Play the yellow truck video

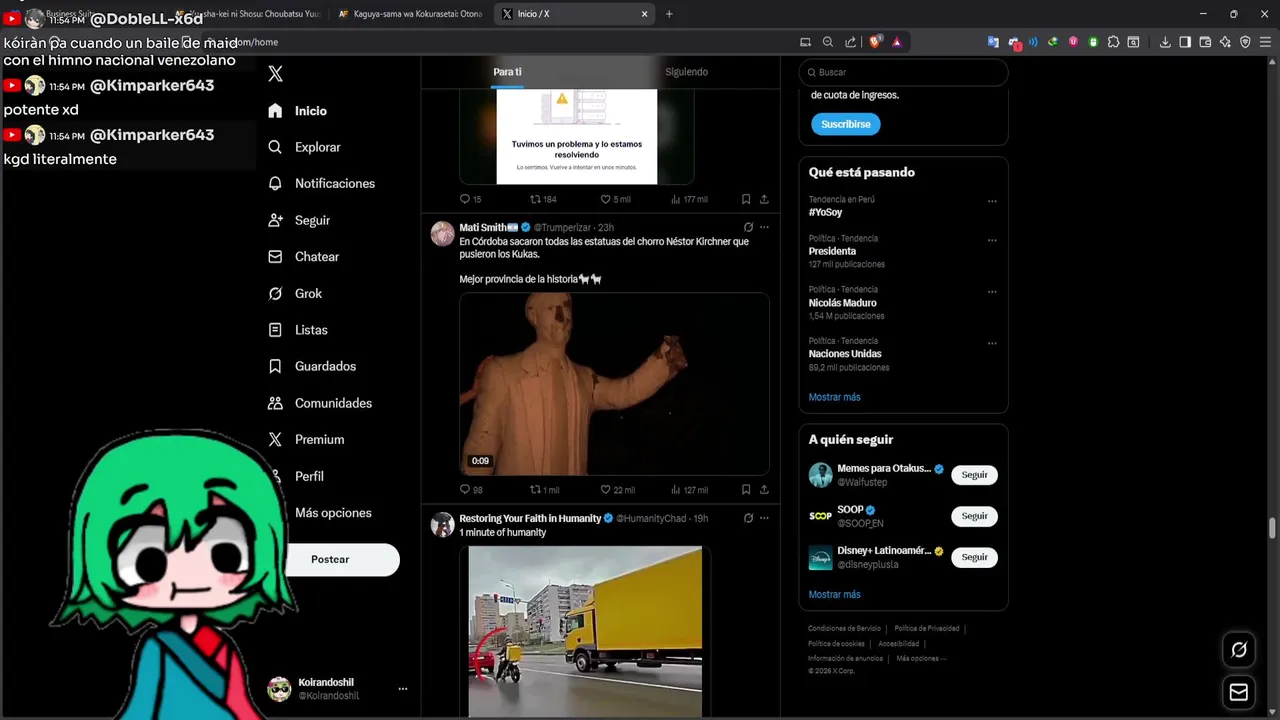585,631
